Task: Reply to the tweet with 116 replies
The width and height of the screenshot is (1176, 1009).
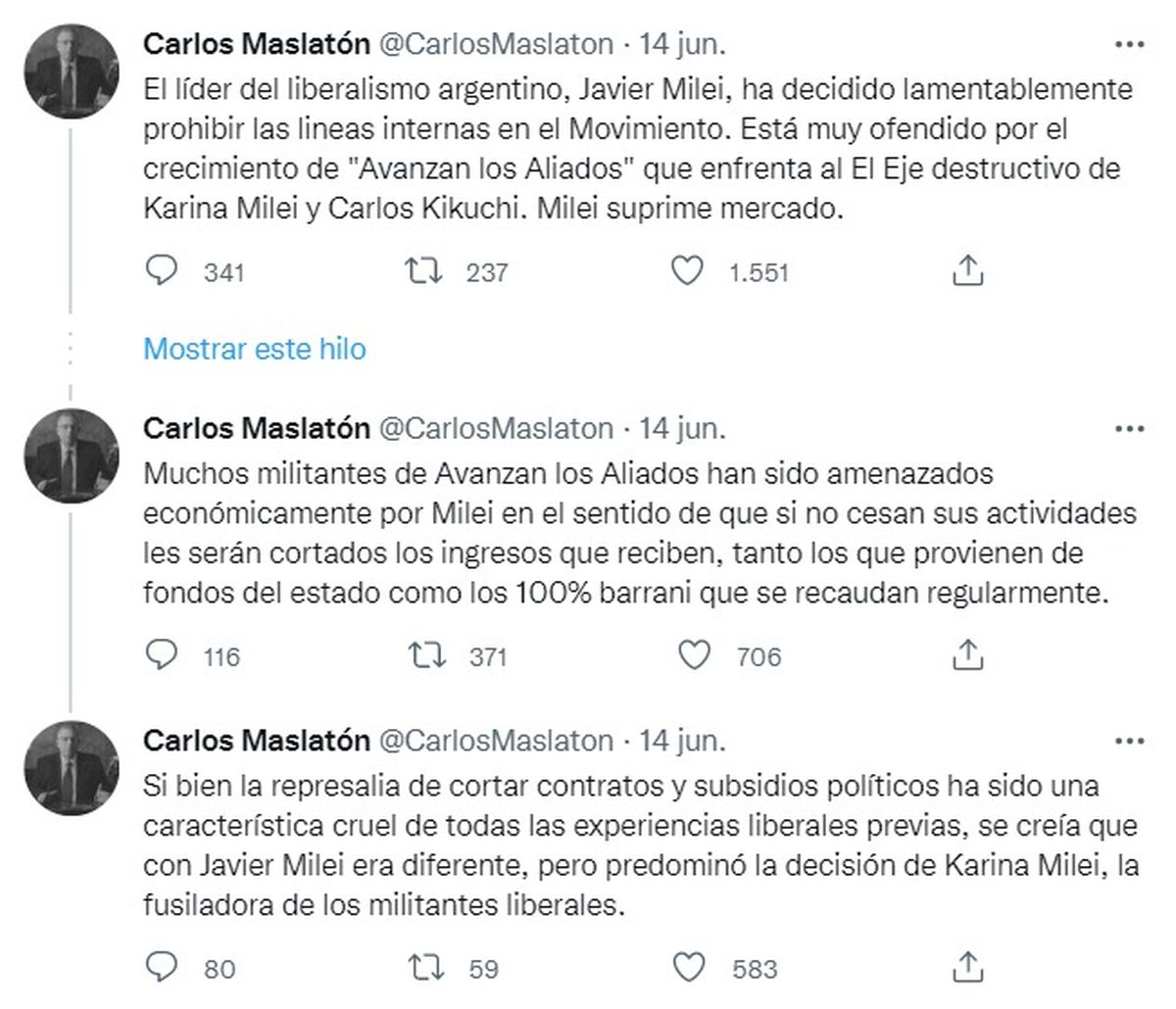Action: tap(160, 654)
